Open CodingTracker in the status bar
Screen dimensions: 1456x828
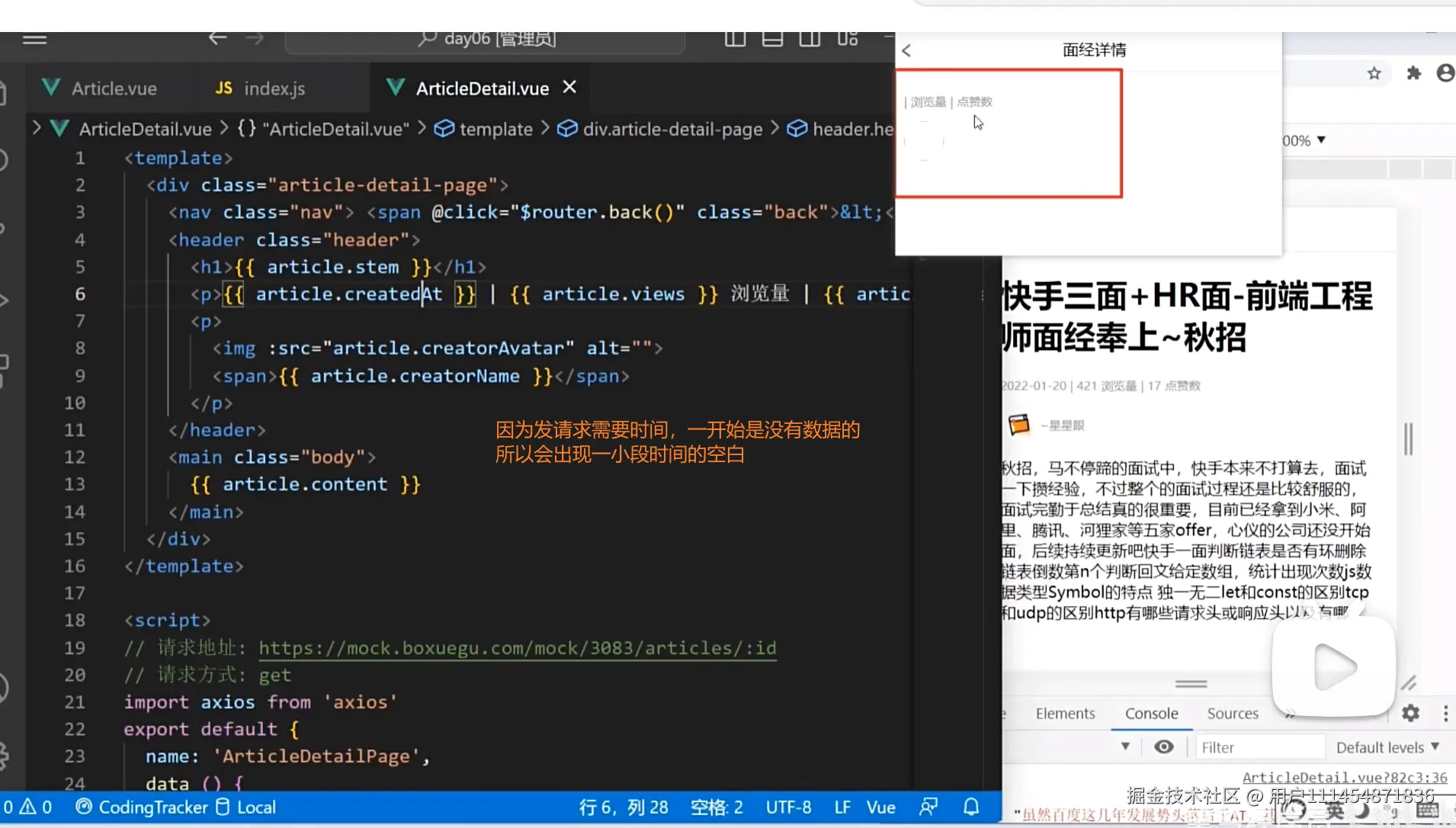[142, 807]
